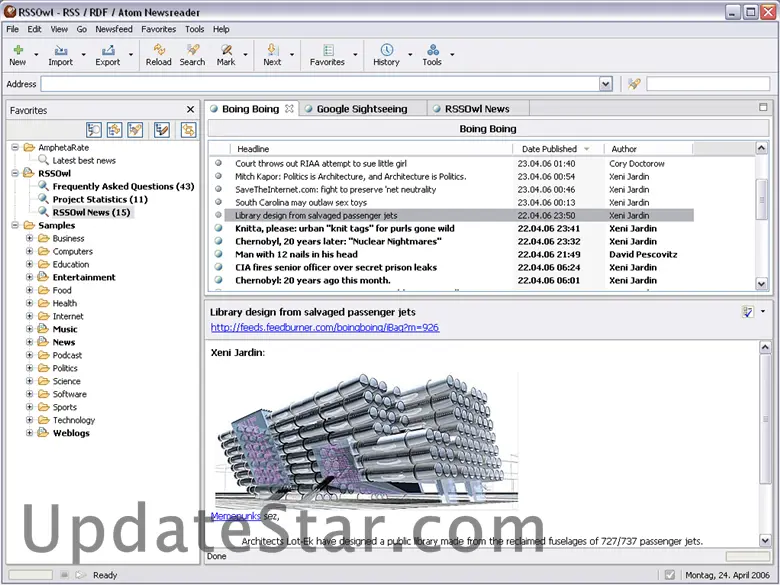Open the Import dropdown arrow

point(84,54)
